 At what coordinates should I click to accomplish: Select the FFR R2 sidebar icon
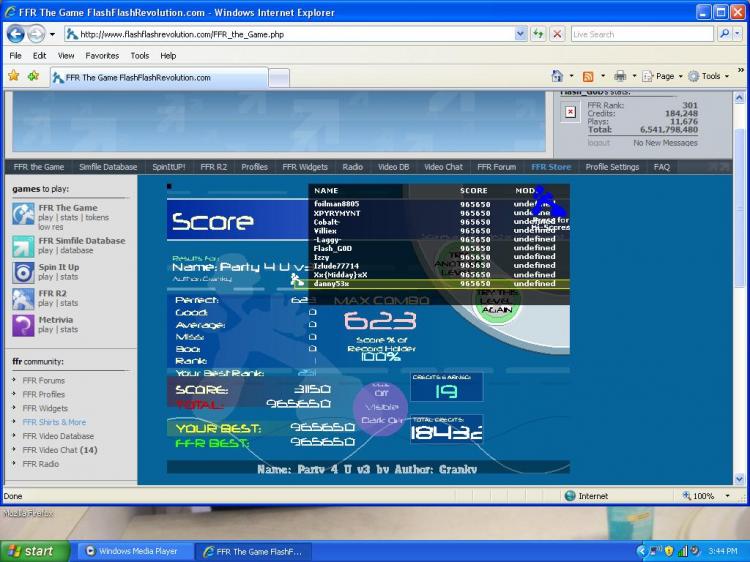24,299
